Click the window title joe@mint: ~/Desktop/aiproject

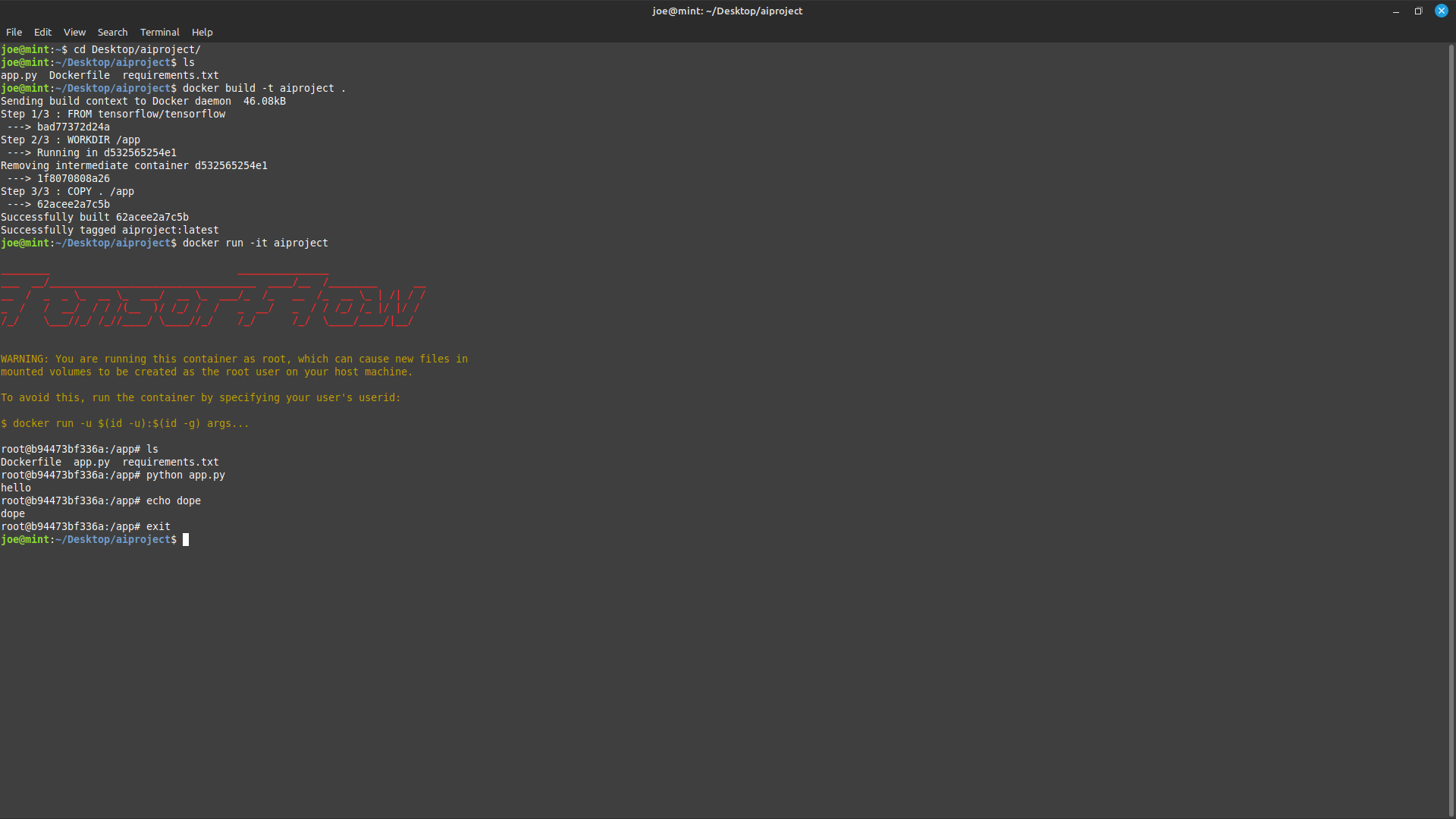pos(727,11)
